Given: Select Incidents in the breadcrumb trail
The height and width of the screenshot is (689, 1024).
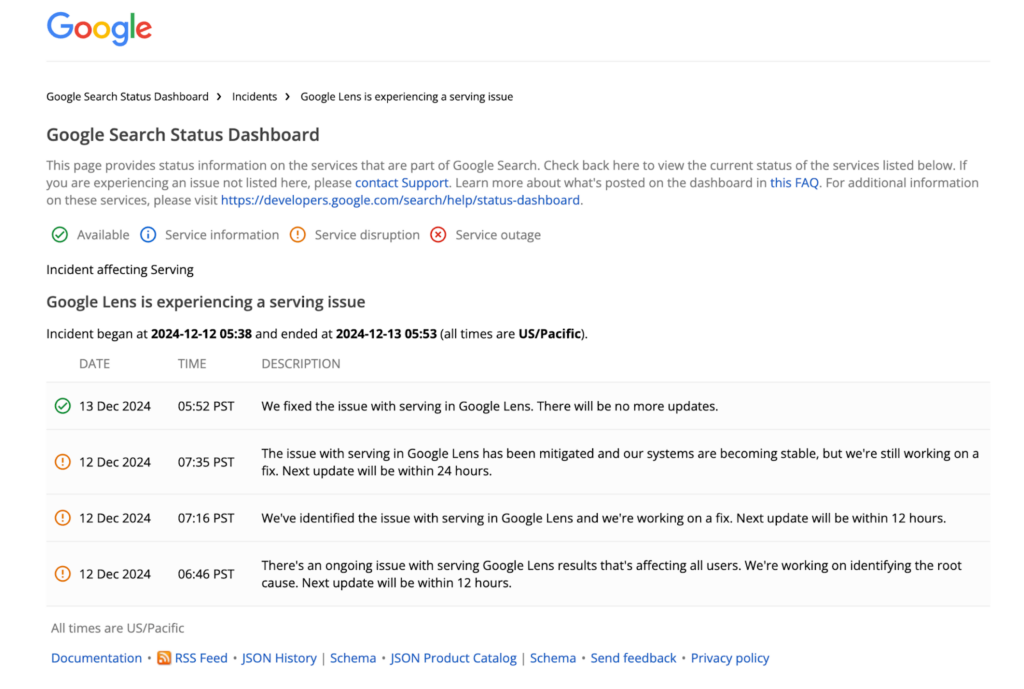Looking at the screenshot, I should 254,96.
